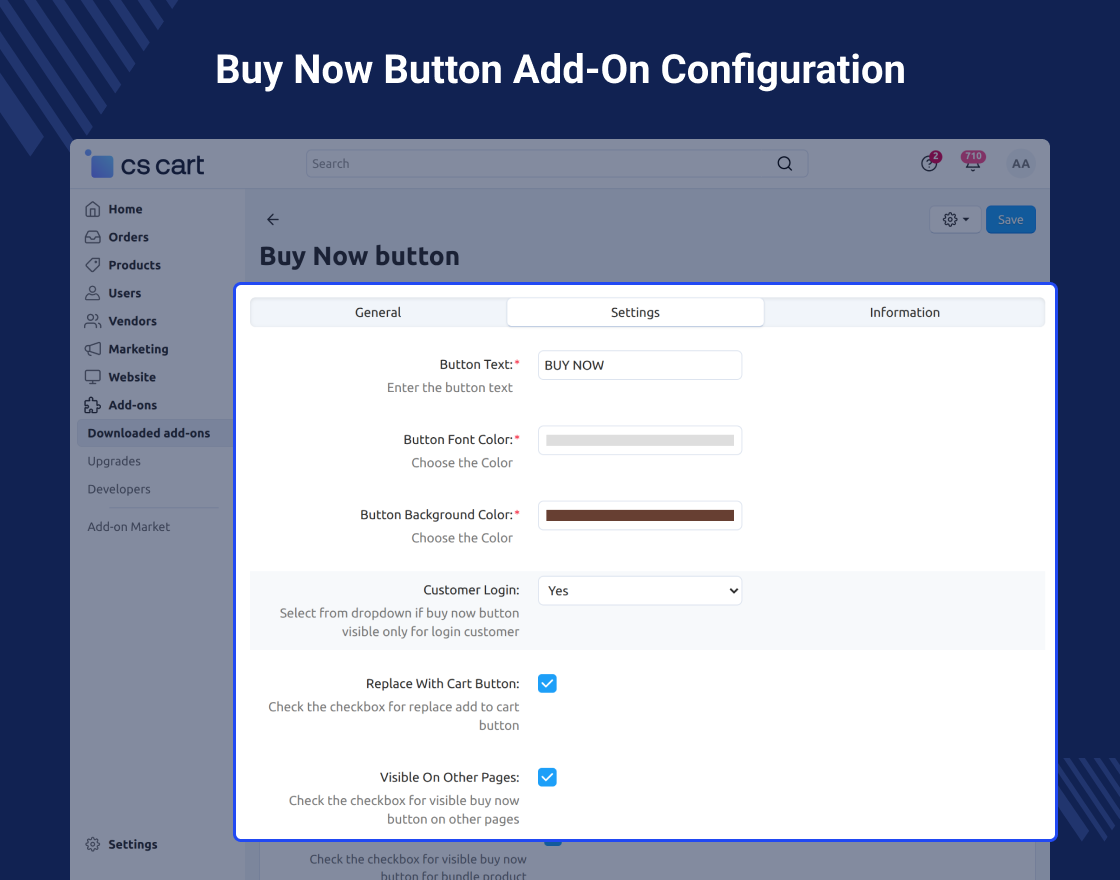Open the Orders sidebar item

point(128,237)
